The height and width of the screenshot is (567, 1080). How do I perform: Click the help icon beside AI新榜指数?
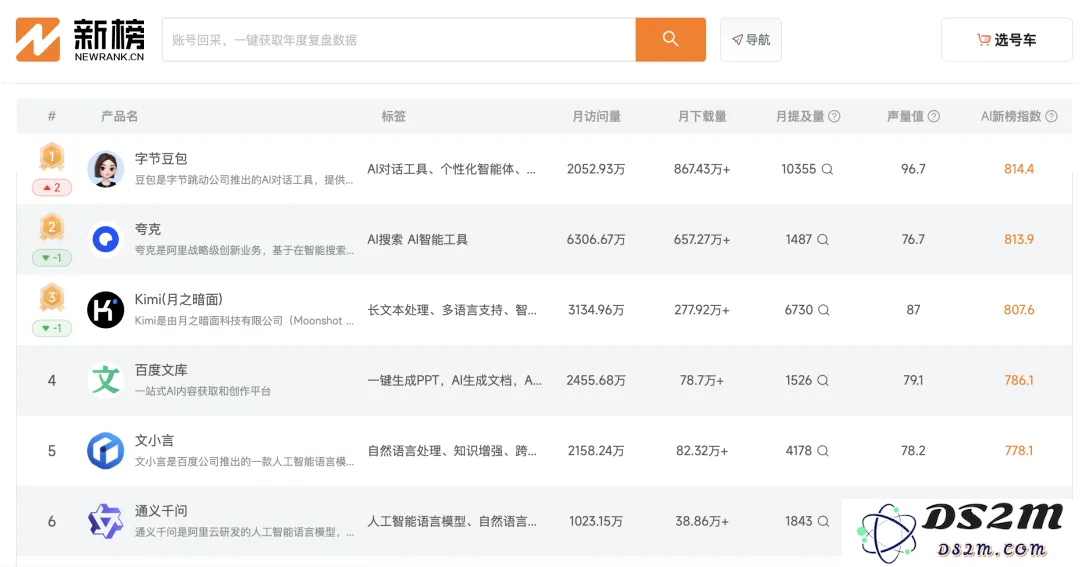click(x=1052, y=116)
